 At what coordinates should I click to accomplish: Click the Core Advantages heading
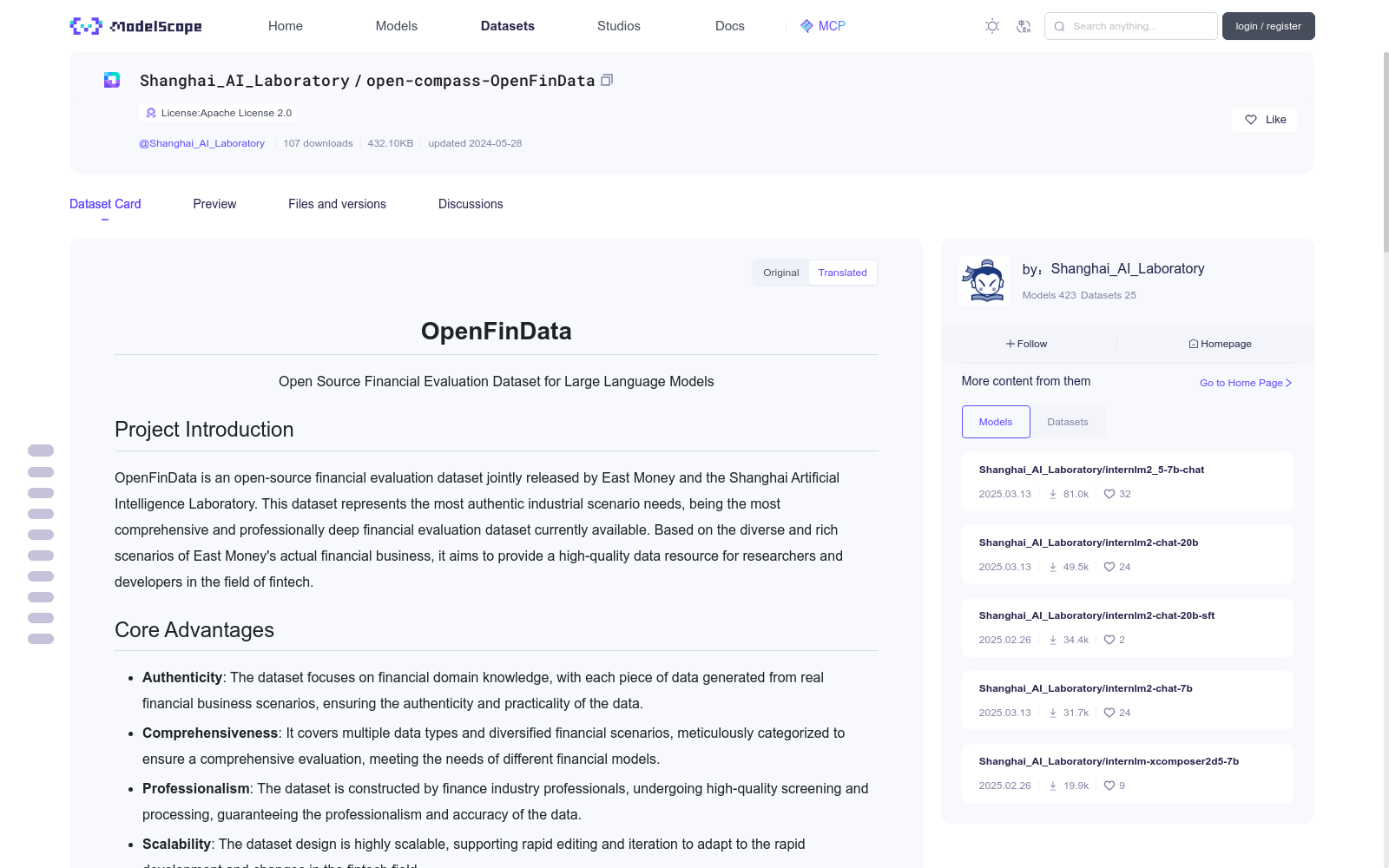coord(194,630)
